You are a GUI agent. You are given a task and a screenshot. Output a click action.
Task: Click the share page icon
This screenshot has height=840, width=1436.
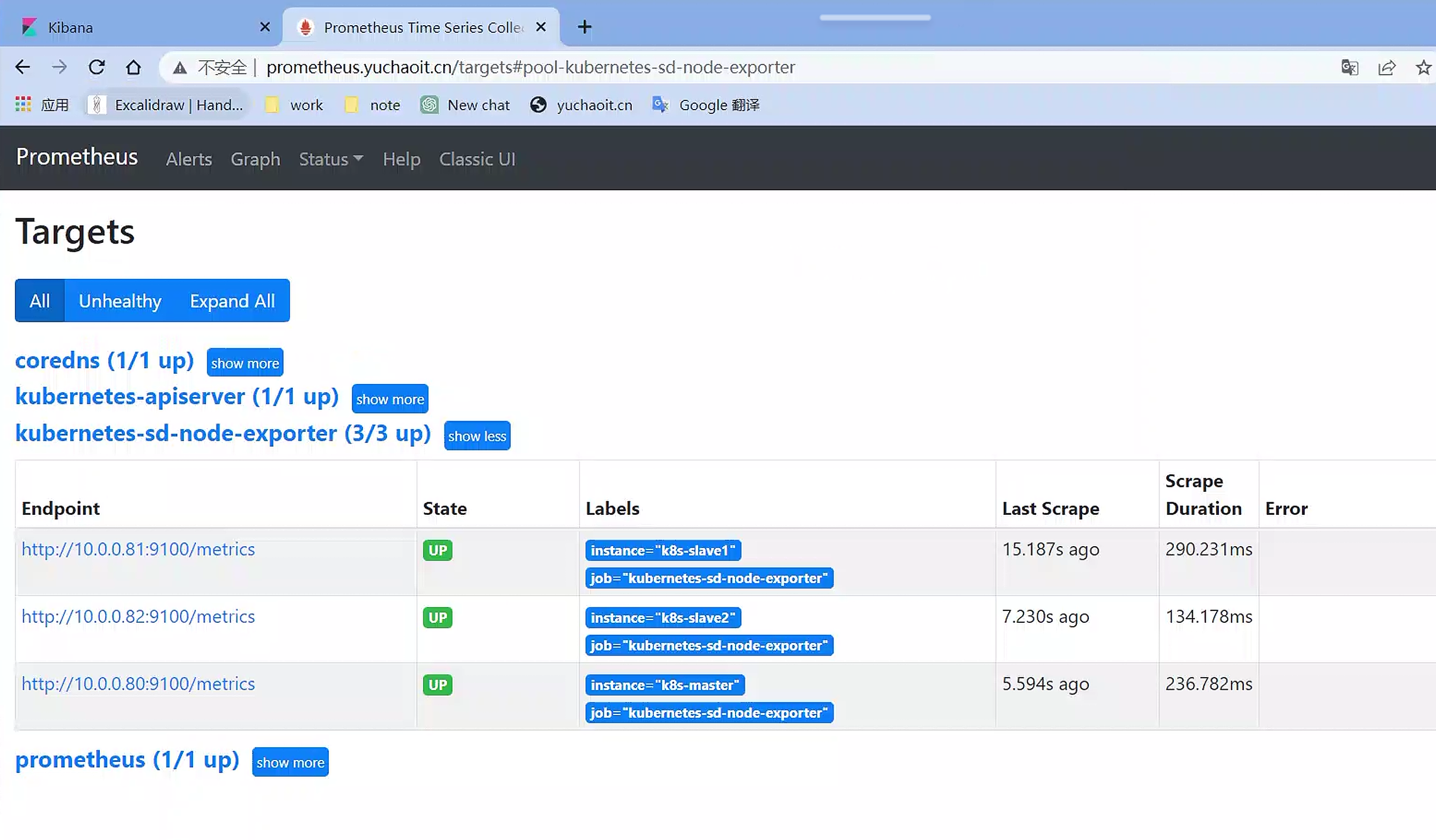(x=1387, y=67)
